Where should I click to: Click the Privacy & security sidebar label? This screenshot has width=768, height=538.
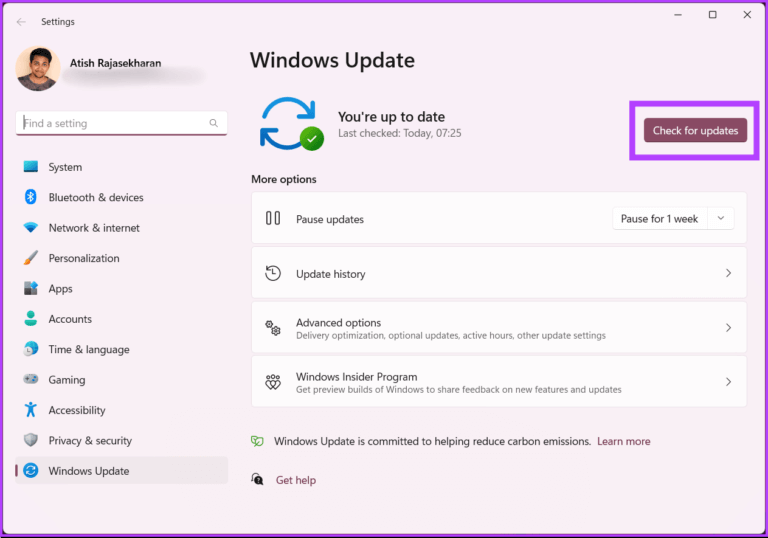[90, 441]
